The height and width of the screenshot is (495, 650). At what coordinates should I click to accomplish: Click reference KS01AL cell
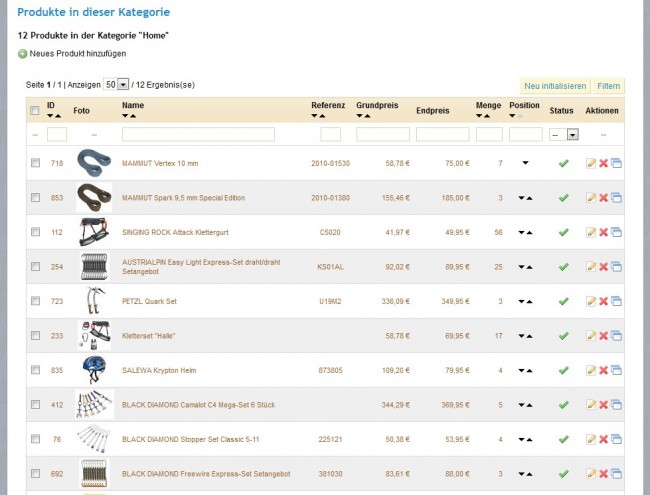[330, 267]
